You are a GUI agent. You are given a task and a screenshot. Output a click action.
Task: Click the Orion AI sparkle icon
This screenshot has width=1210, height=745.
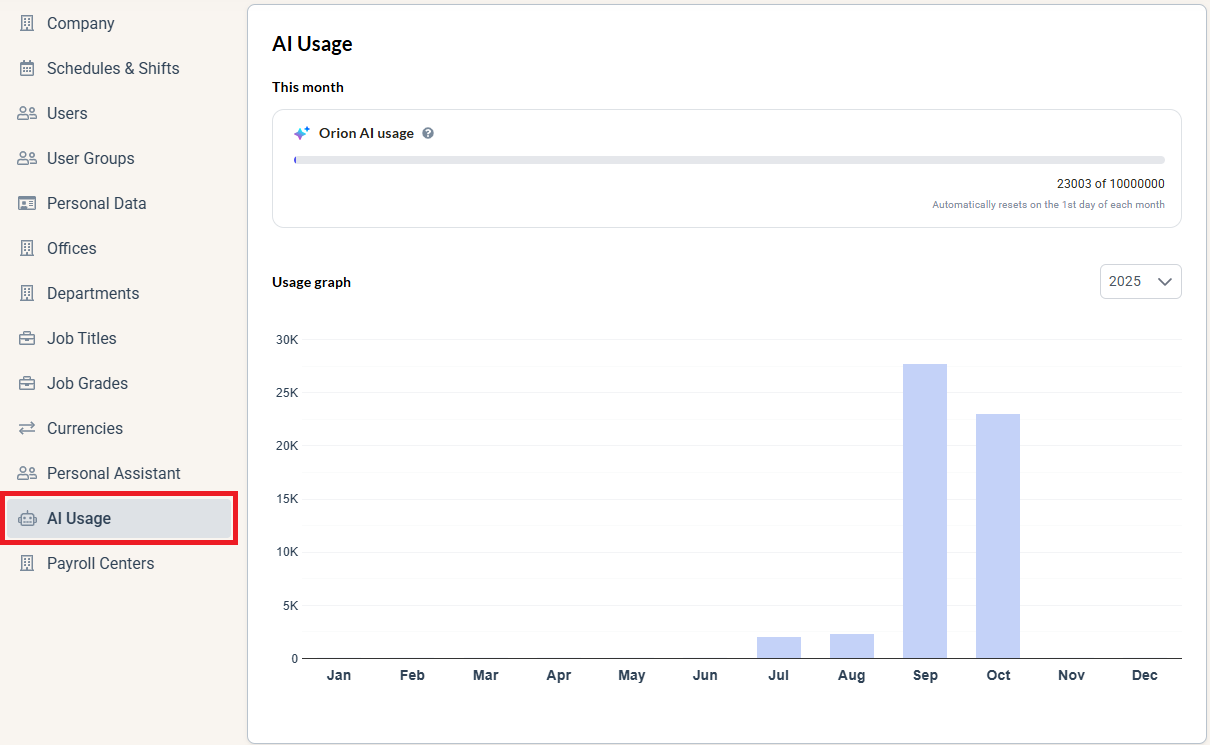[x=301, y=133]
